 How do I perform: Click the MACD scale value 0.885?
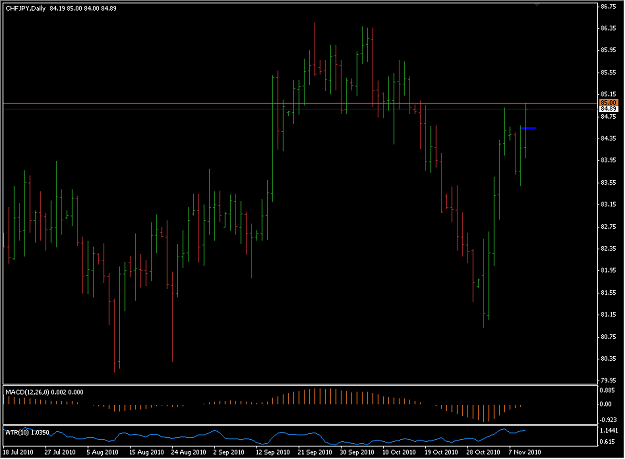tap(606, 390)
